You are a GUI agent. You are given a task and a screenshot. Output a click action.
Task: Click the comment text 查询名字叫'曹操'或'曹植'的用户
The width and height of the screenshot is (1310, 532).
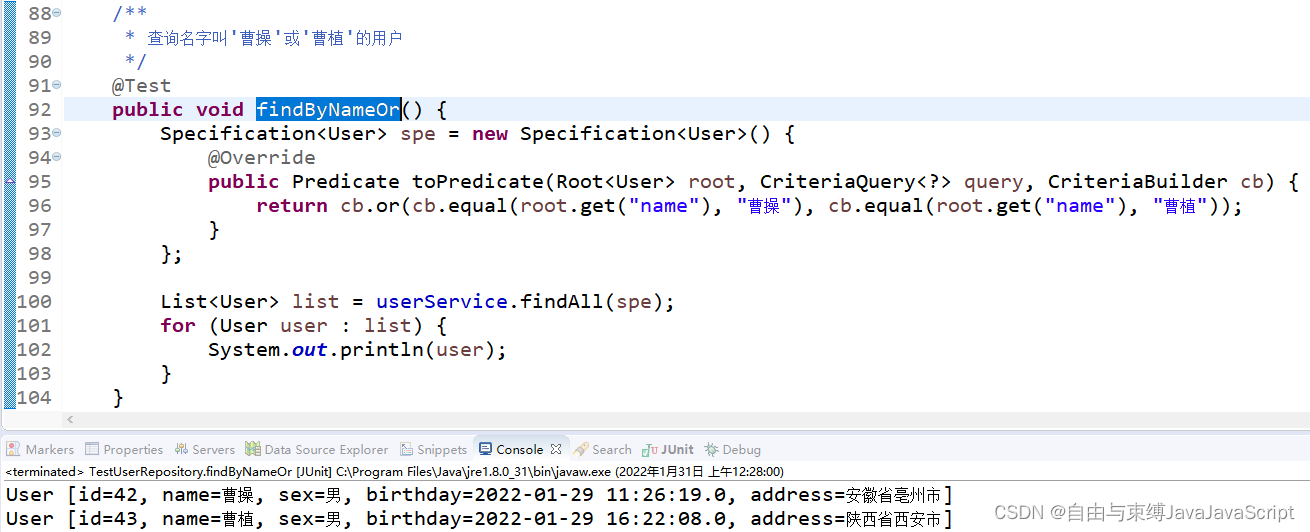pos(275,38)
